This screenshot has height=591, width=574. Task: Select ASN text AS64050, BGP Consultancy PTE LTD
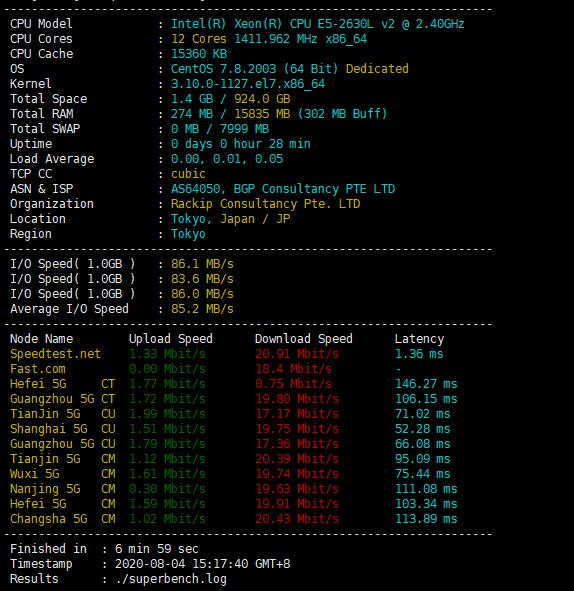tap(283, 189)
